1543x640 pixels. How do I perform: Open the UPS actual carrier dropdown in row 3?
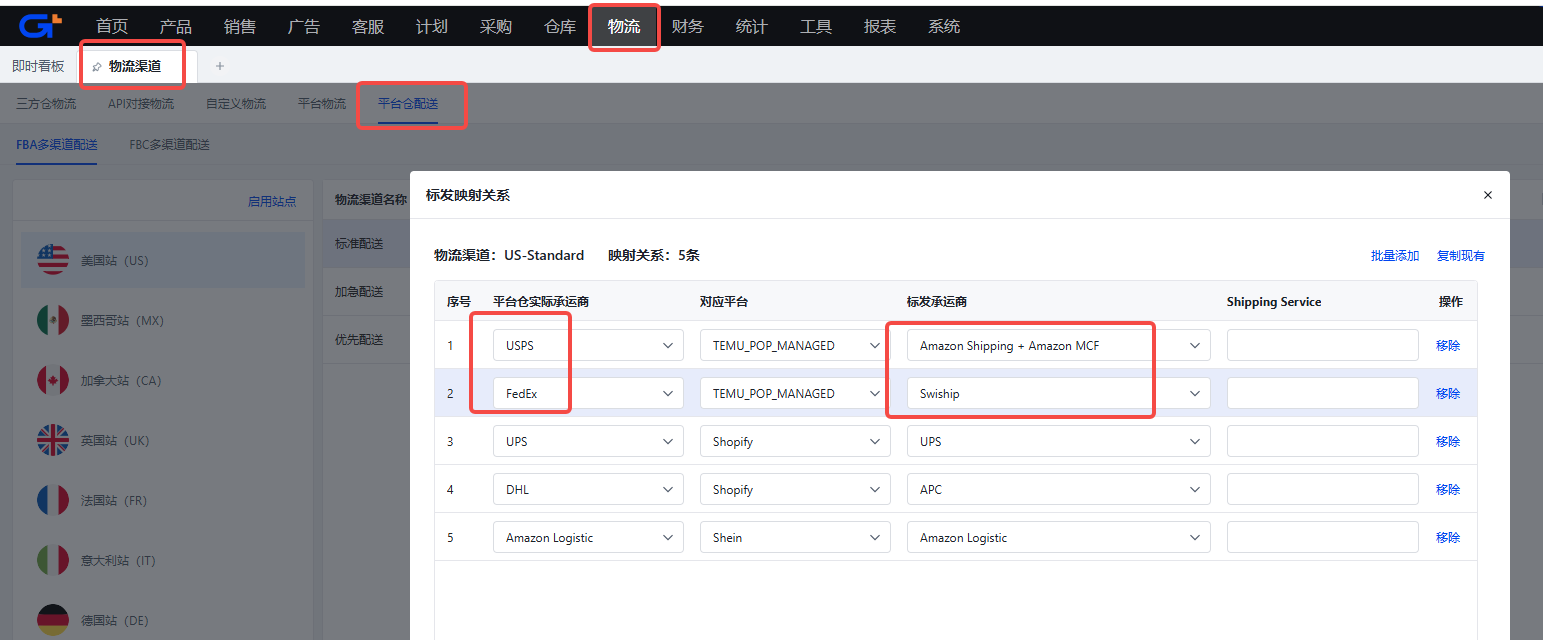[588, 441]
